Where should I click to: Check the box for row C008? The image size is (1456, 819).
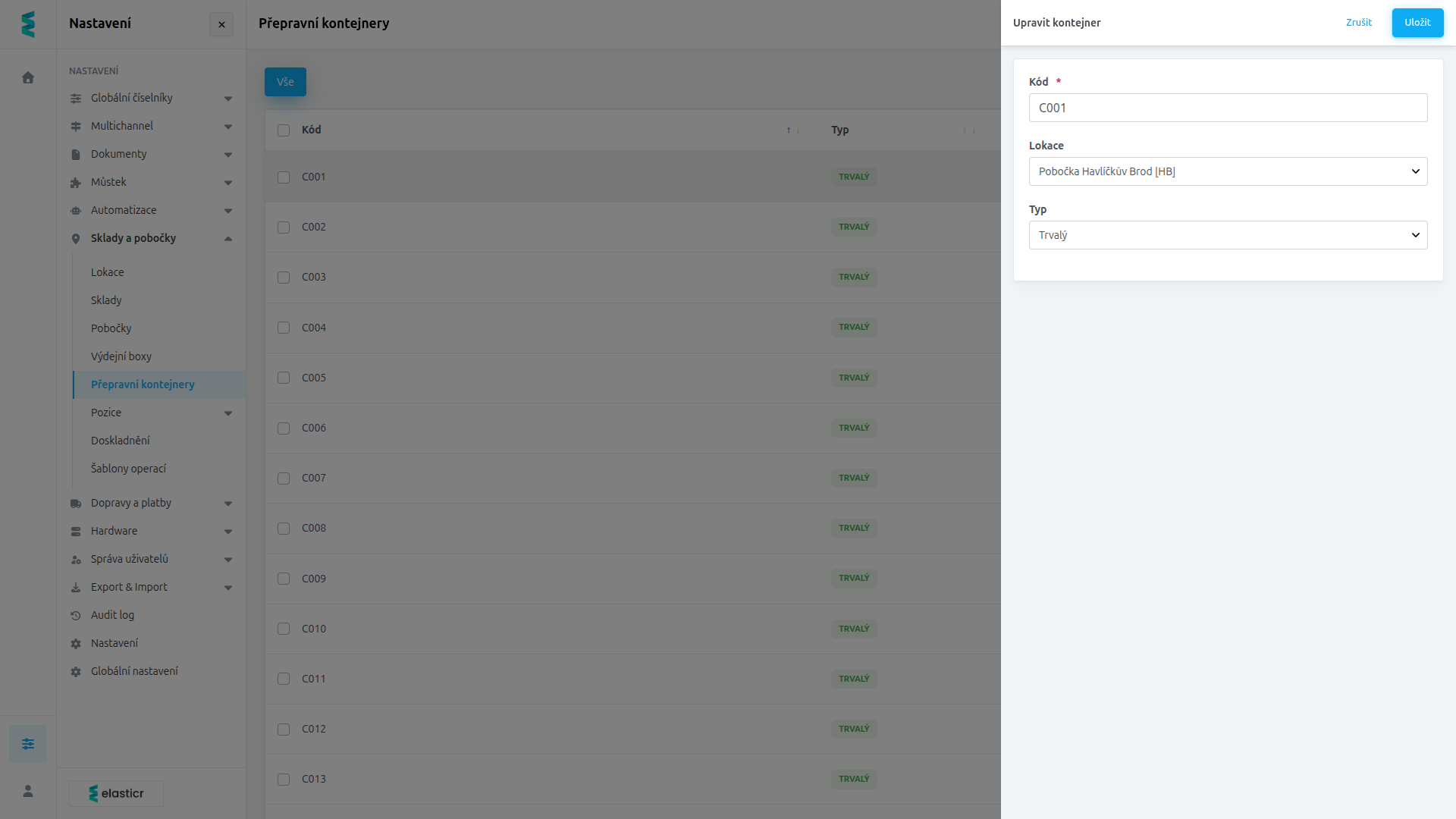[x=284, y=529]
